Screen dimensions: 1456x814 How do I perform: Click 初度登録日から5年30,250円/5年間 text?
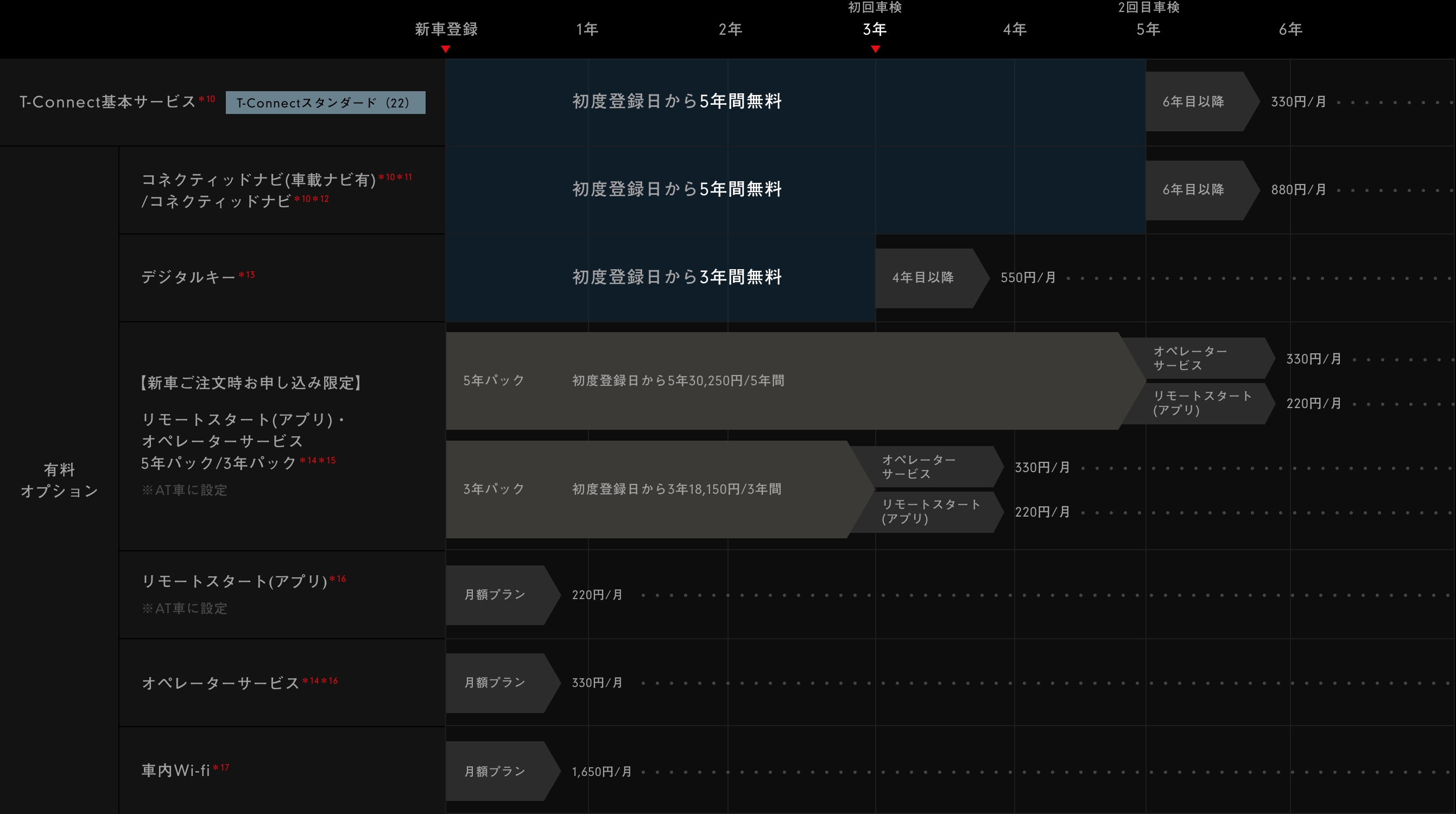click(x=678, y=381)
